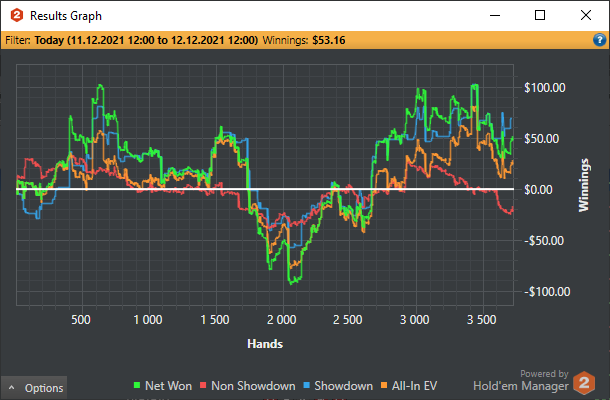Click the Hands axis title
This screenshot has width=610, height=400.
[x=265, y=344]
